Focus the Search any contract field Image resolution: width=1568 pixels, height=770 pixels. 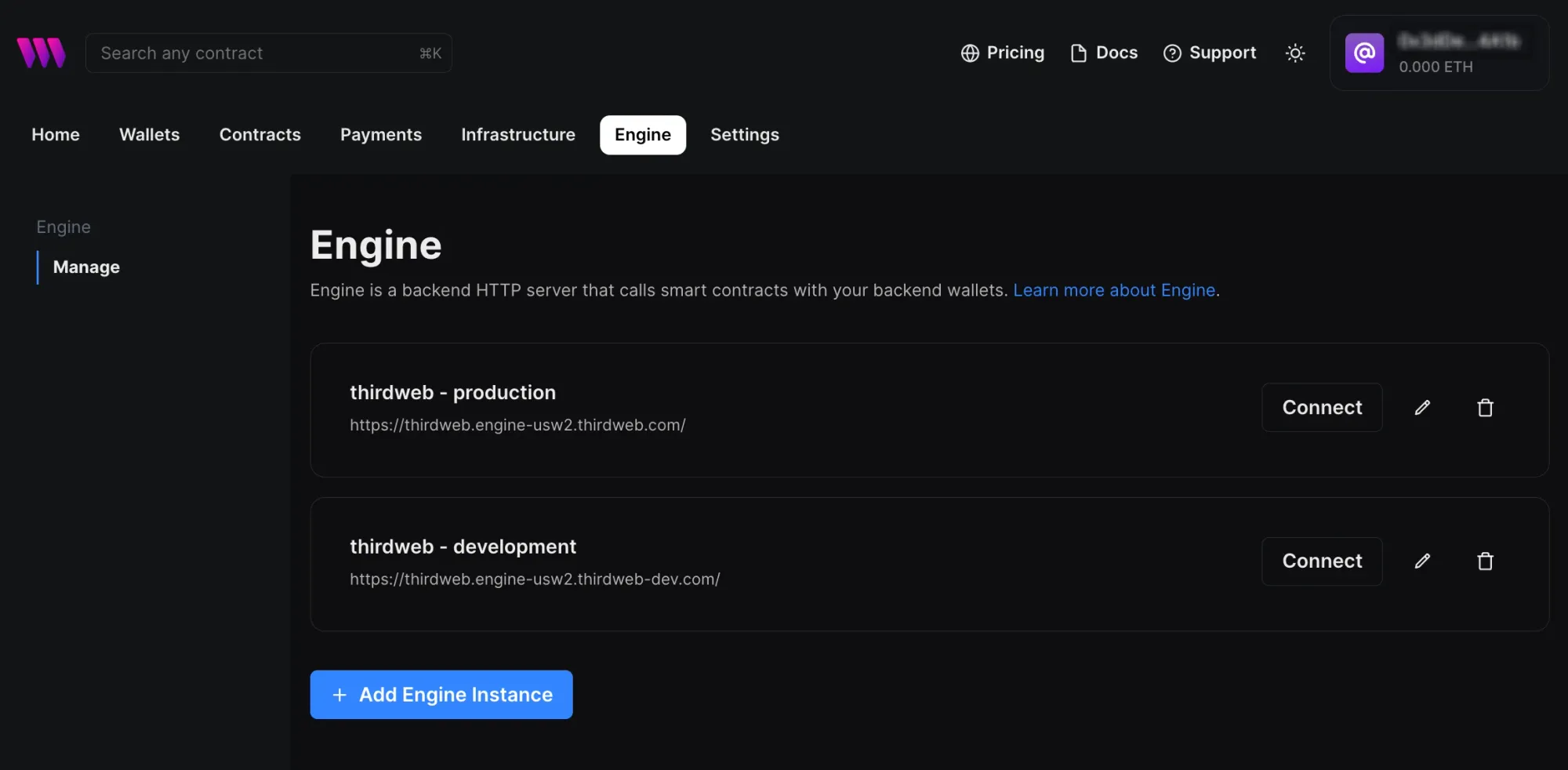[x=269, y=53]
